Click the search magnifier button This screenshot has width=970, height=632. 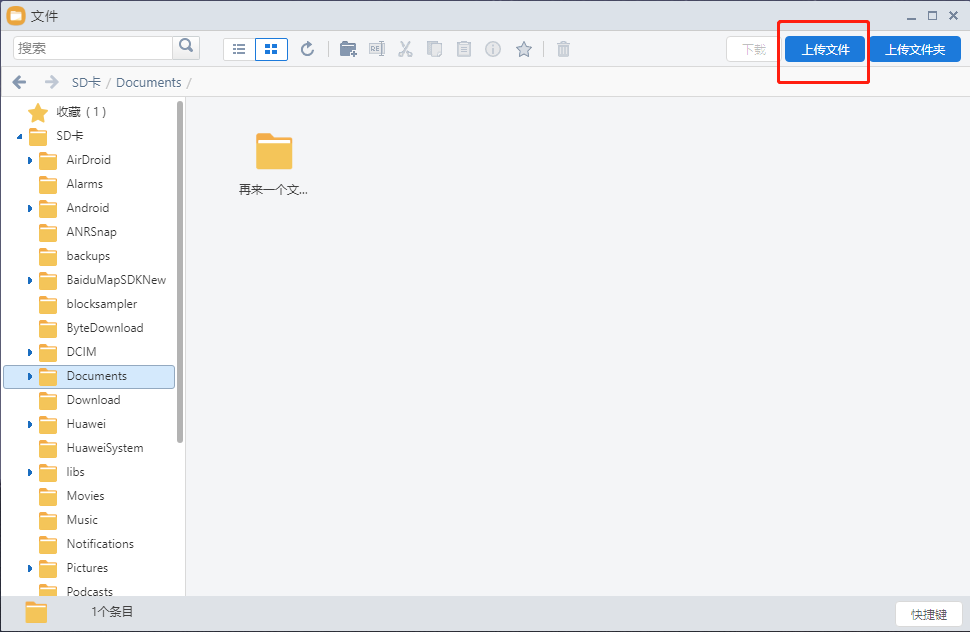tap(186, 47)
